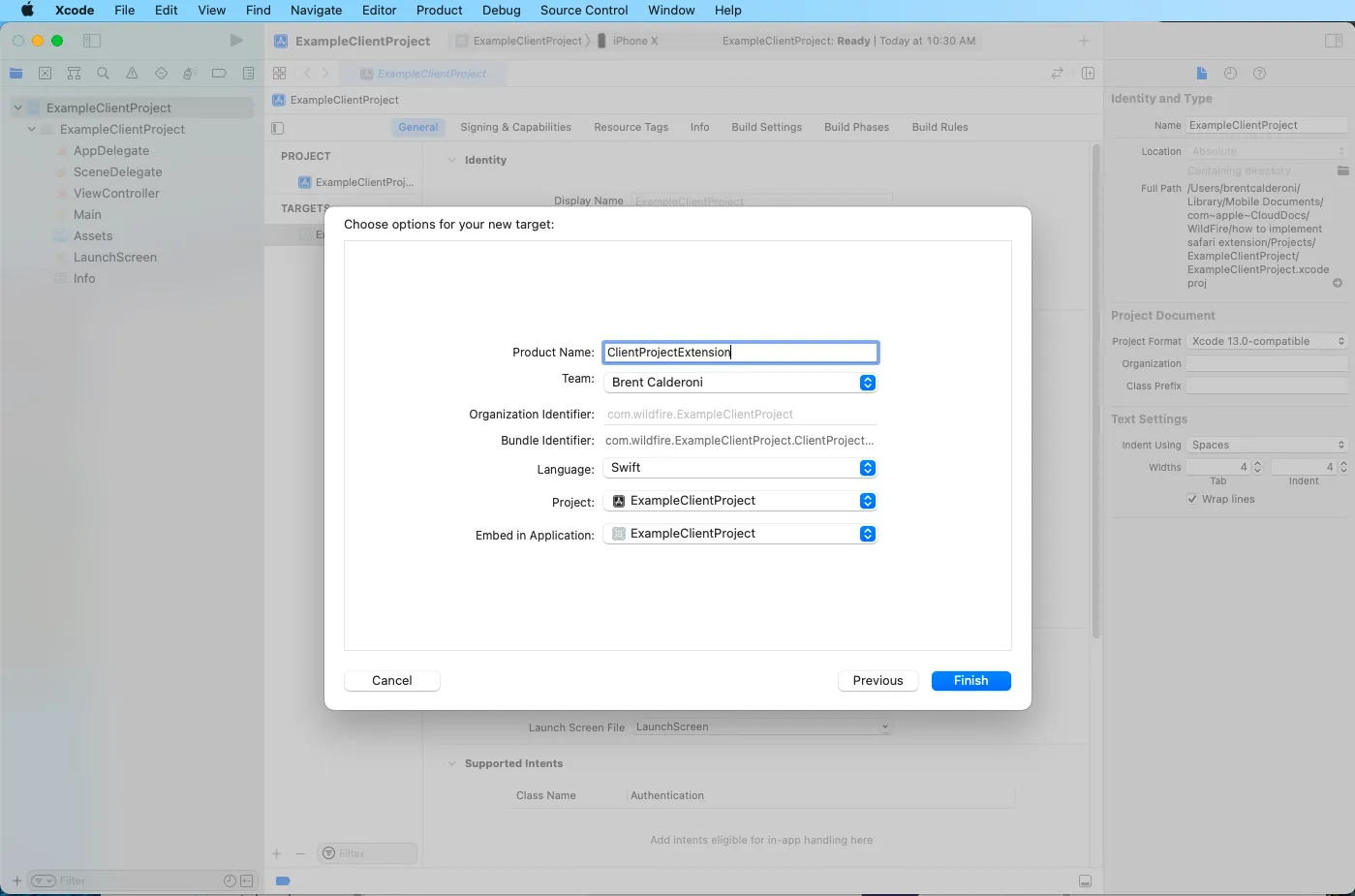This screenshot has height=896, width=1355.
Task: Open the Project Format dropdown
Action: (x=1267, y=341)
